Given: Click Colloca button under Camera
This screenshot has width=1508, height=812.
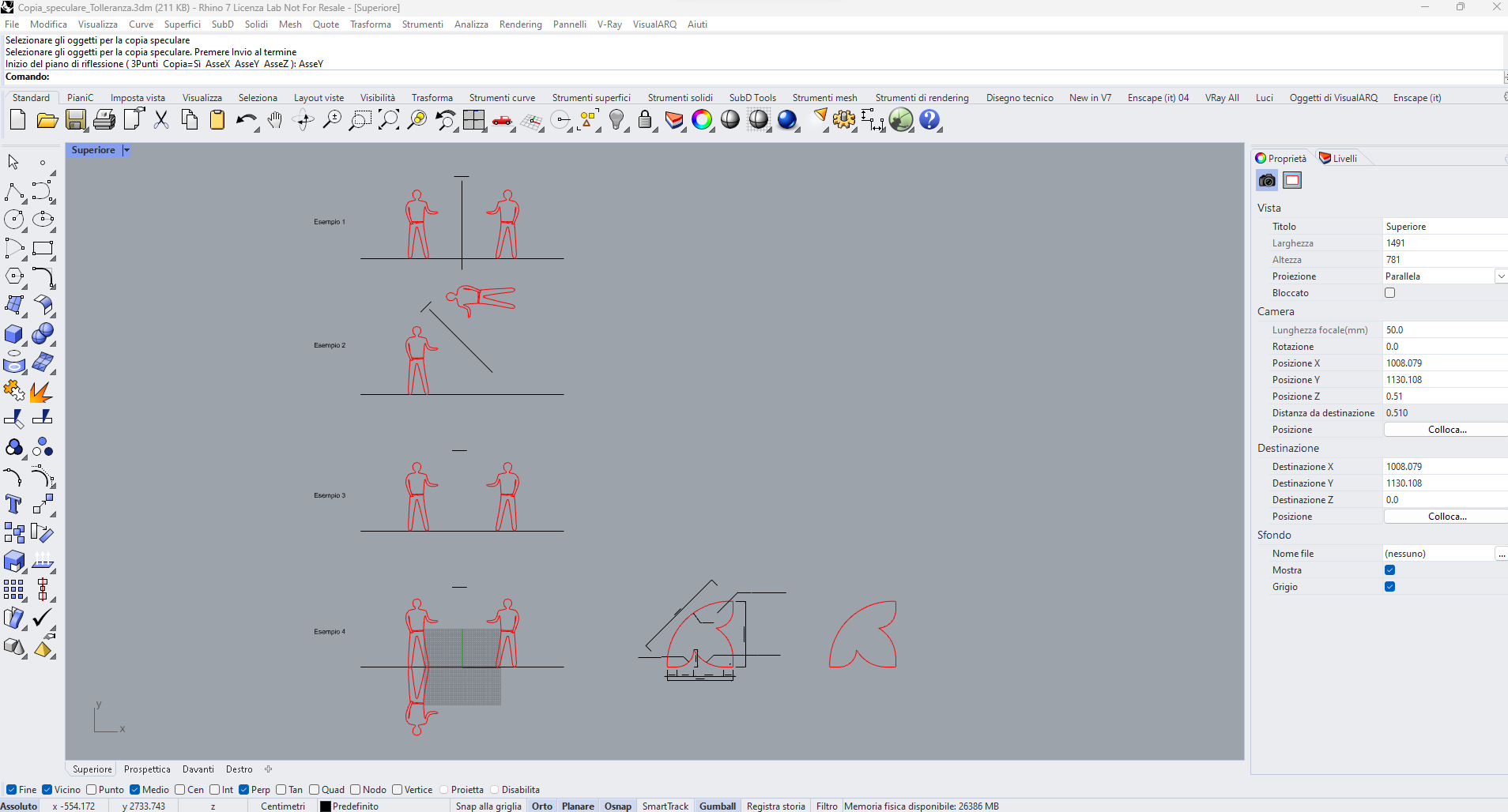Looking at the screenshot, I should [x=1446, y=430].
